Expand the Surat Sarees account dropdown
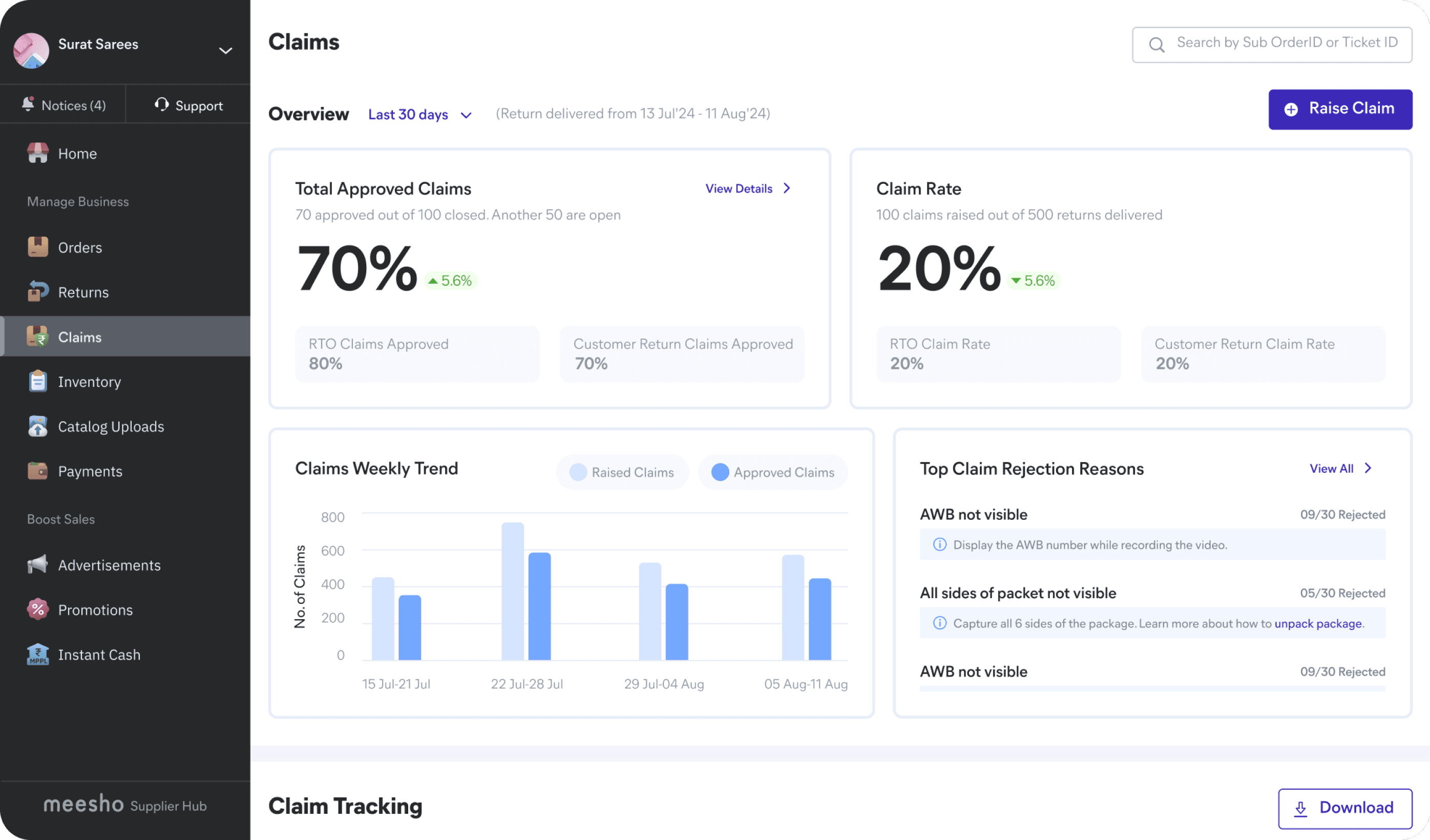Screen dimensions: 1430x840 225,51
